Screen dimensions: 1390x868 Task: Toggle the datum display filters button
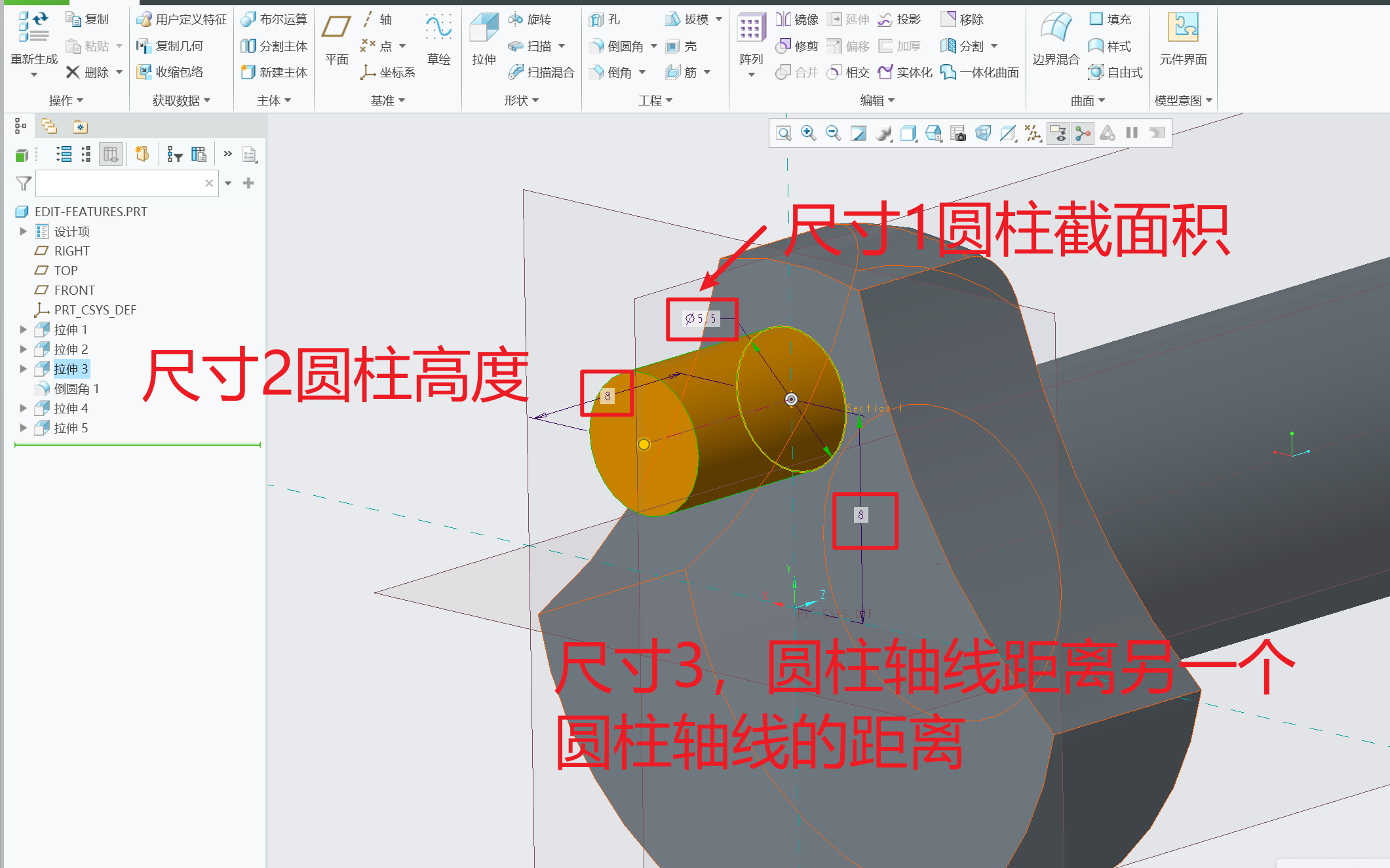1033,133
